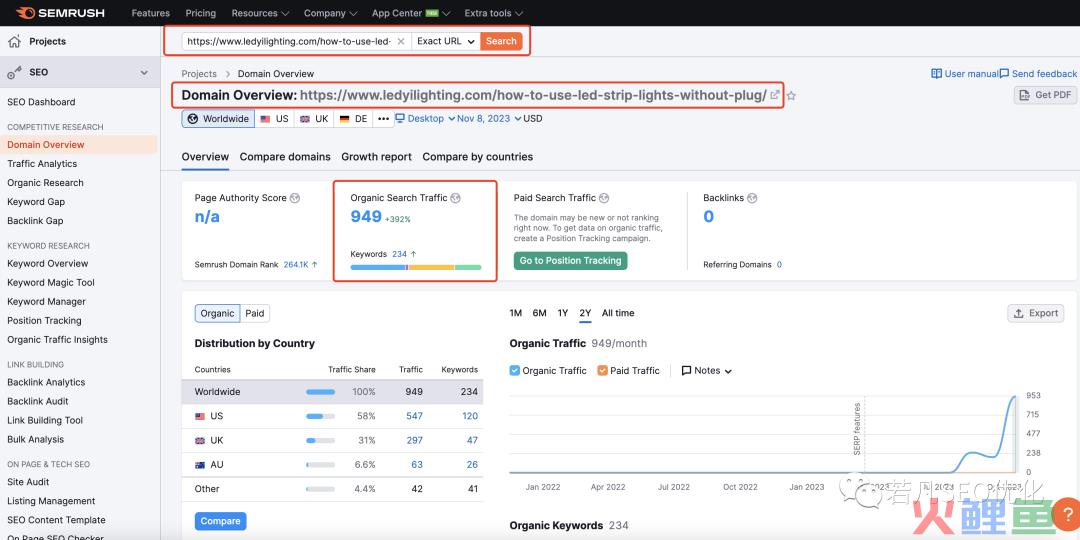This screenshot has height=540, width=1080.
Task: Click the Send feedback chat icon
Action: [1004, 74]
